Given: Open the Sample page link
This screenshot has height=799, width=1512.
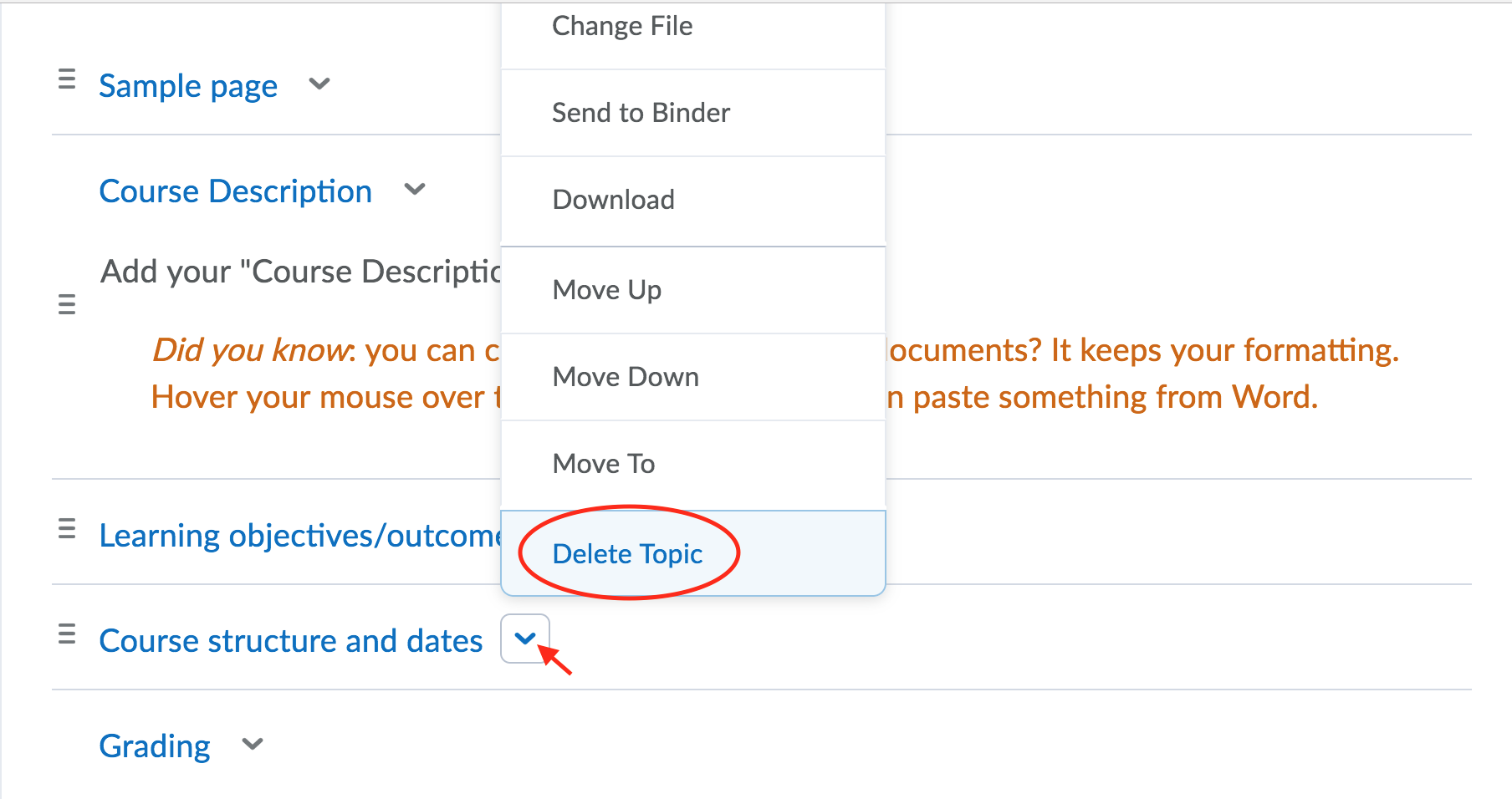Looking at the screenshot, I should (x=188, y=86).
